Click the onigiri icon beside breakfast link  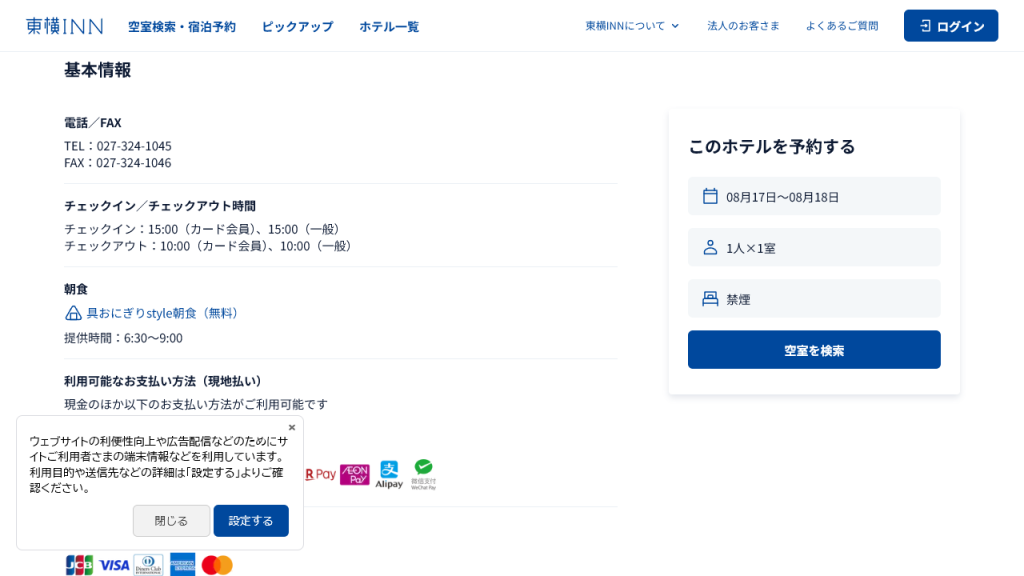[73, 313]
